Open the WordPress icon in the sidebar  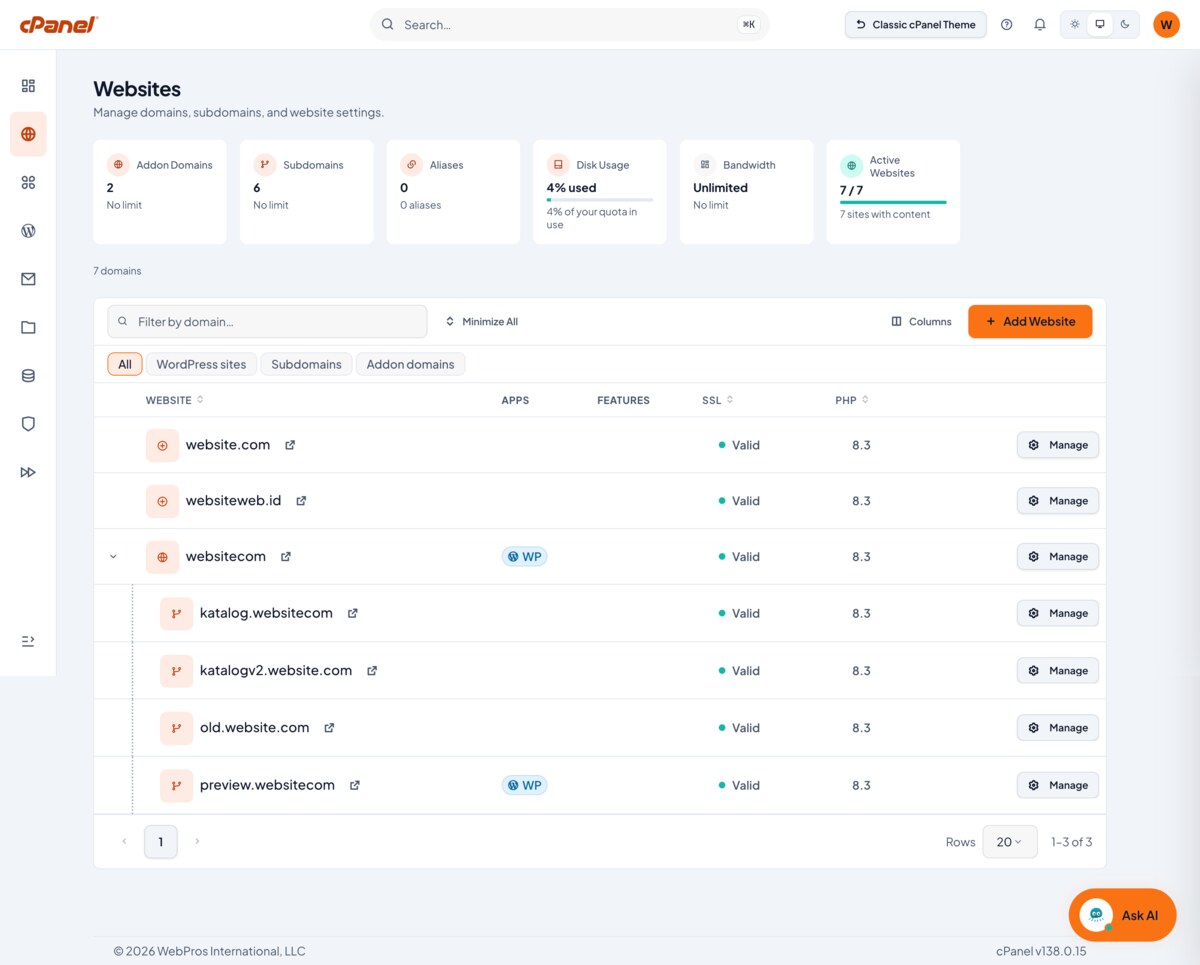click(x=28, y=231)
